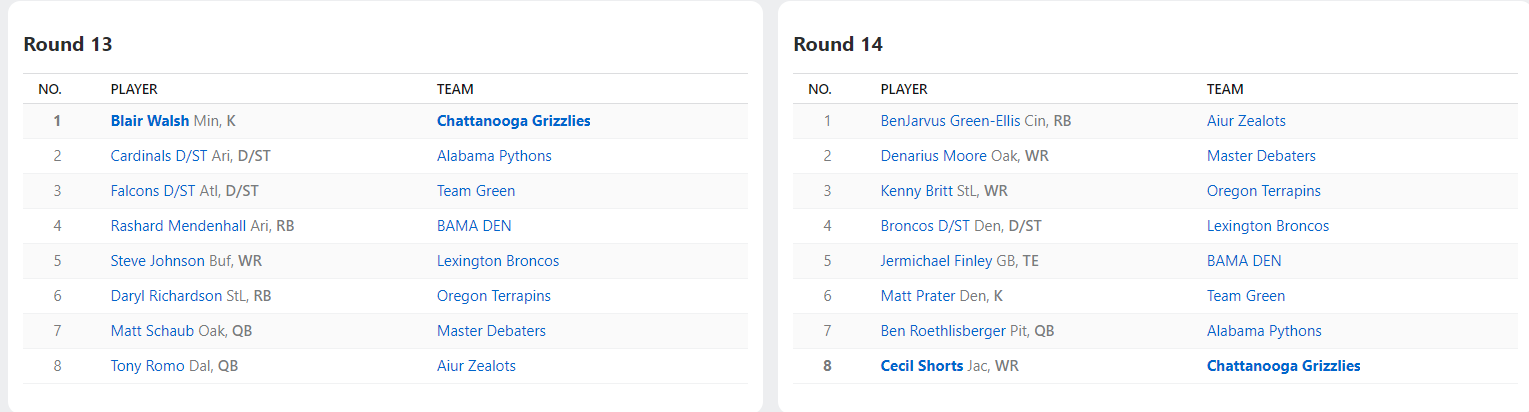Click Daryl Richardson player name
This screenshot has width=1529, height=412.
[166, 296]
